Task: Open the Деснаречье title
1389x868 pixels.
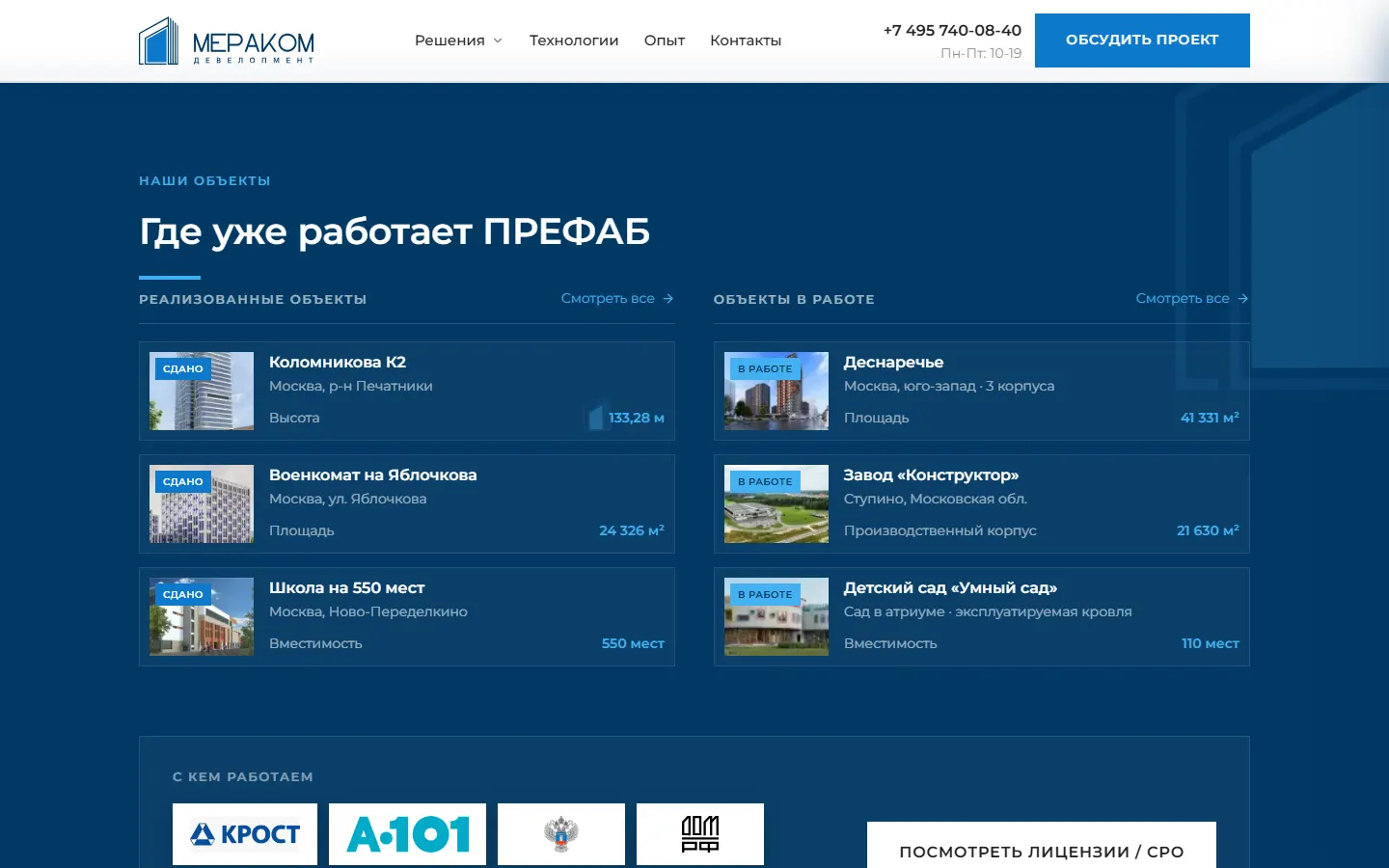Action: [894, 362]
